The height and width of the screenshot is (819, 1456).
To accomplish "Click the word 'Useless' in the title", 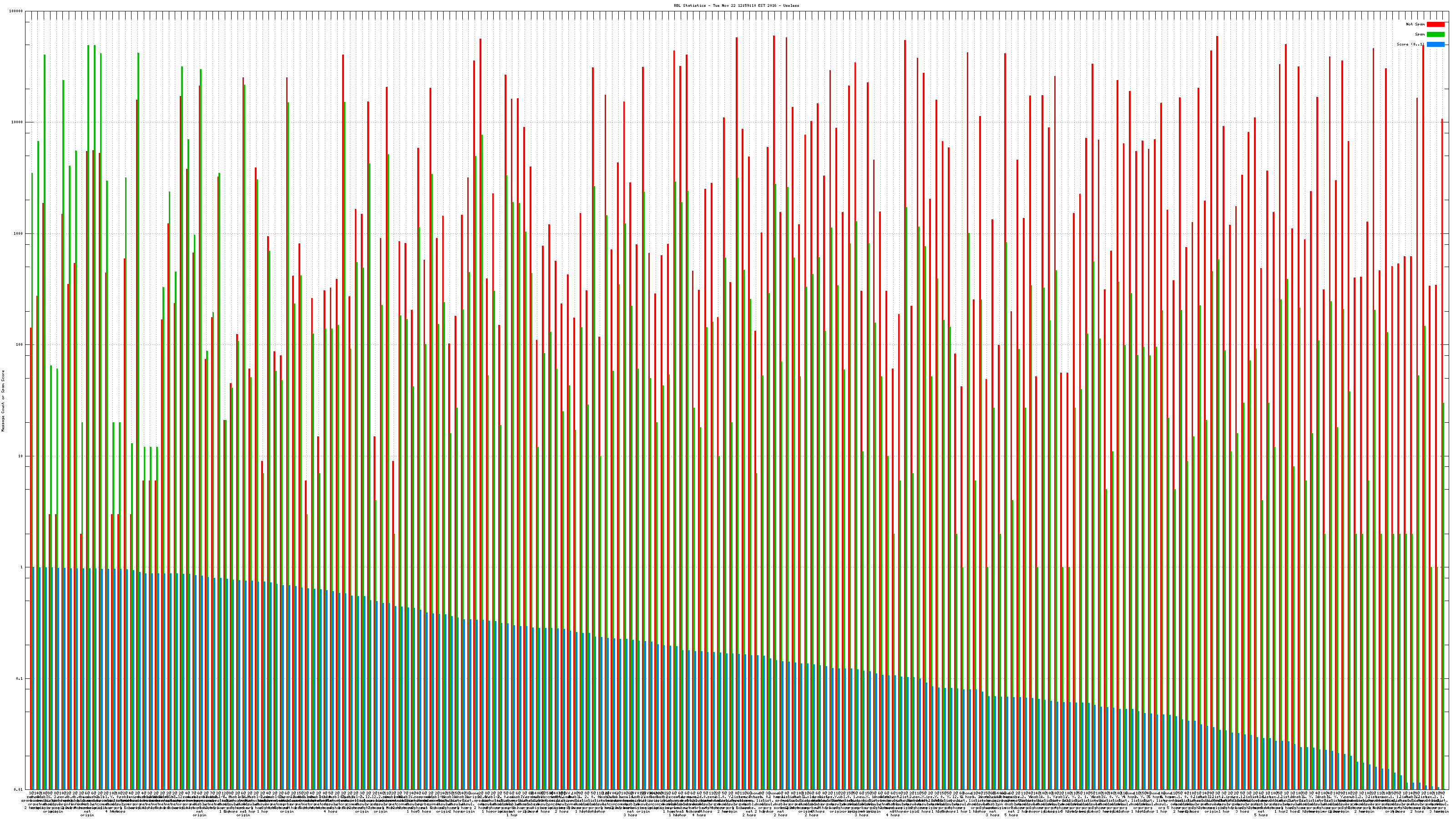I will pos(791,5).
